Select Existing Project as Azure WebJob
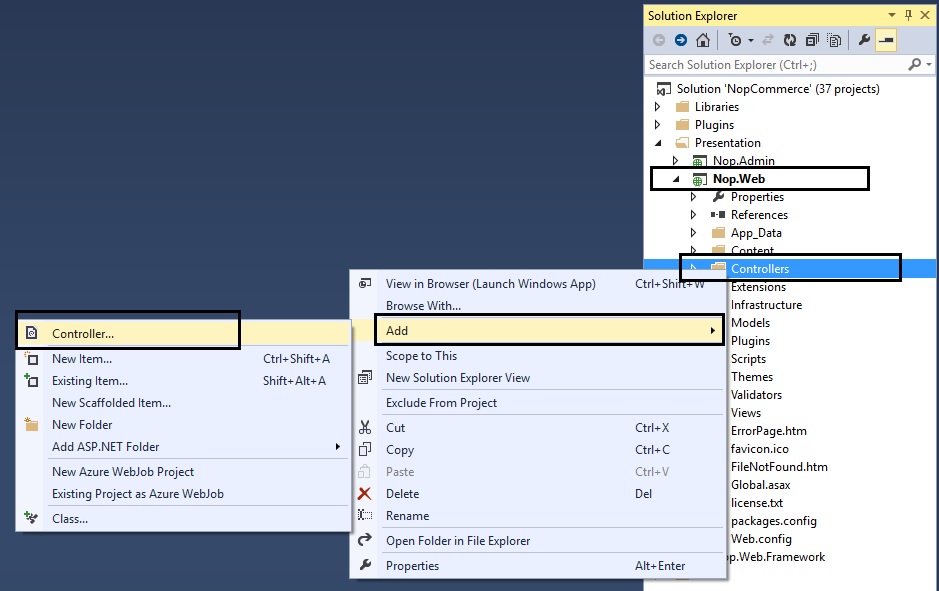The width and height of the screenshot is (939, 591). pos(138,494)
